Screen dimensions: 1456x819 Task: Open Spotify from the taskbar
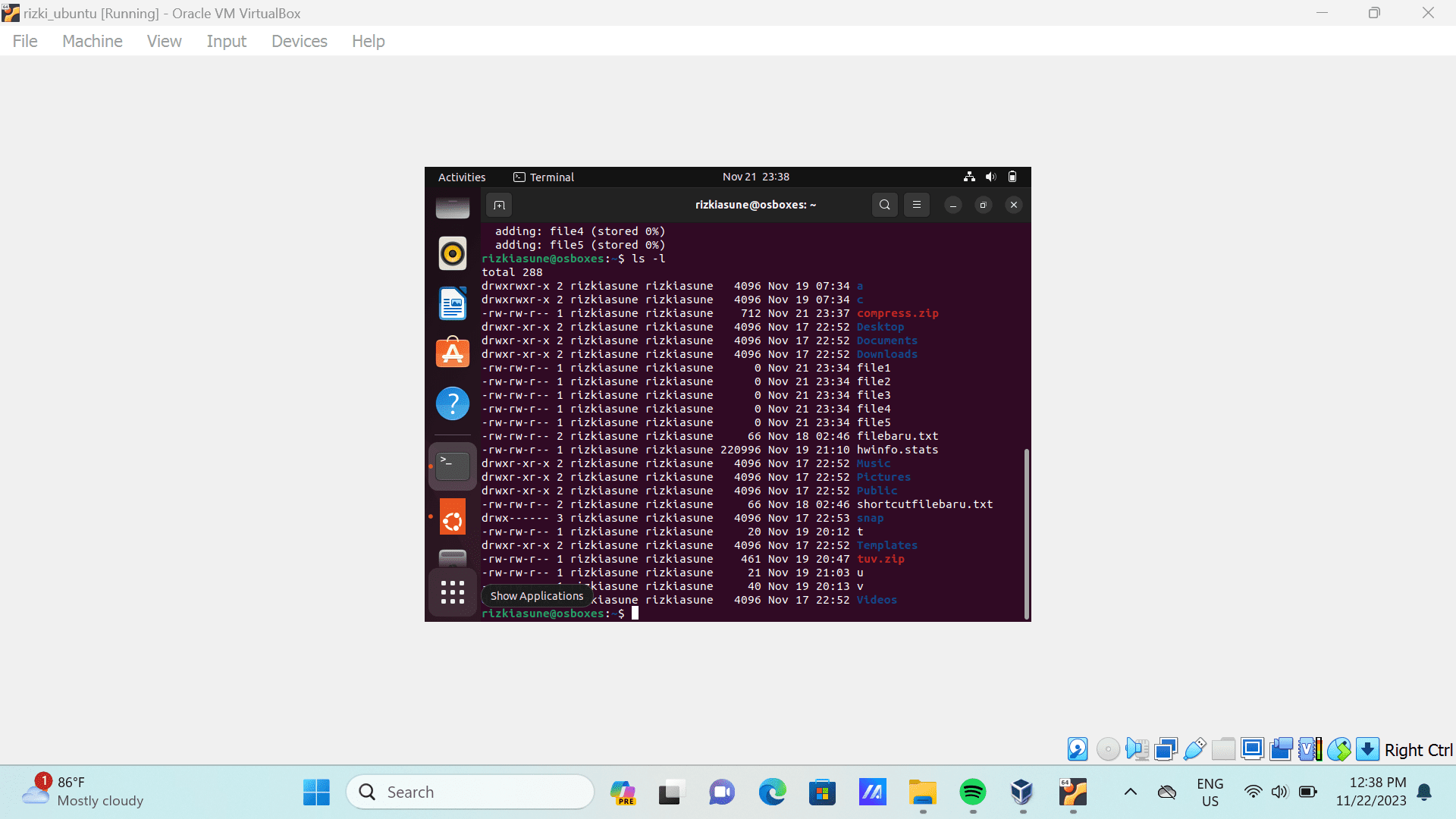(x=973, y=792)
